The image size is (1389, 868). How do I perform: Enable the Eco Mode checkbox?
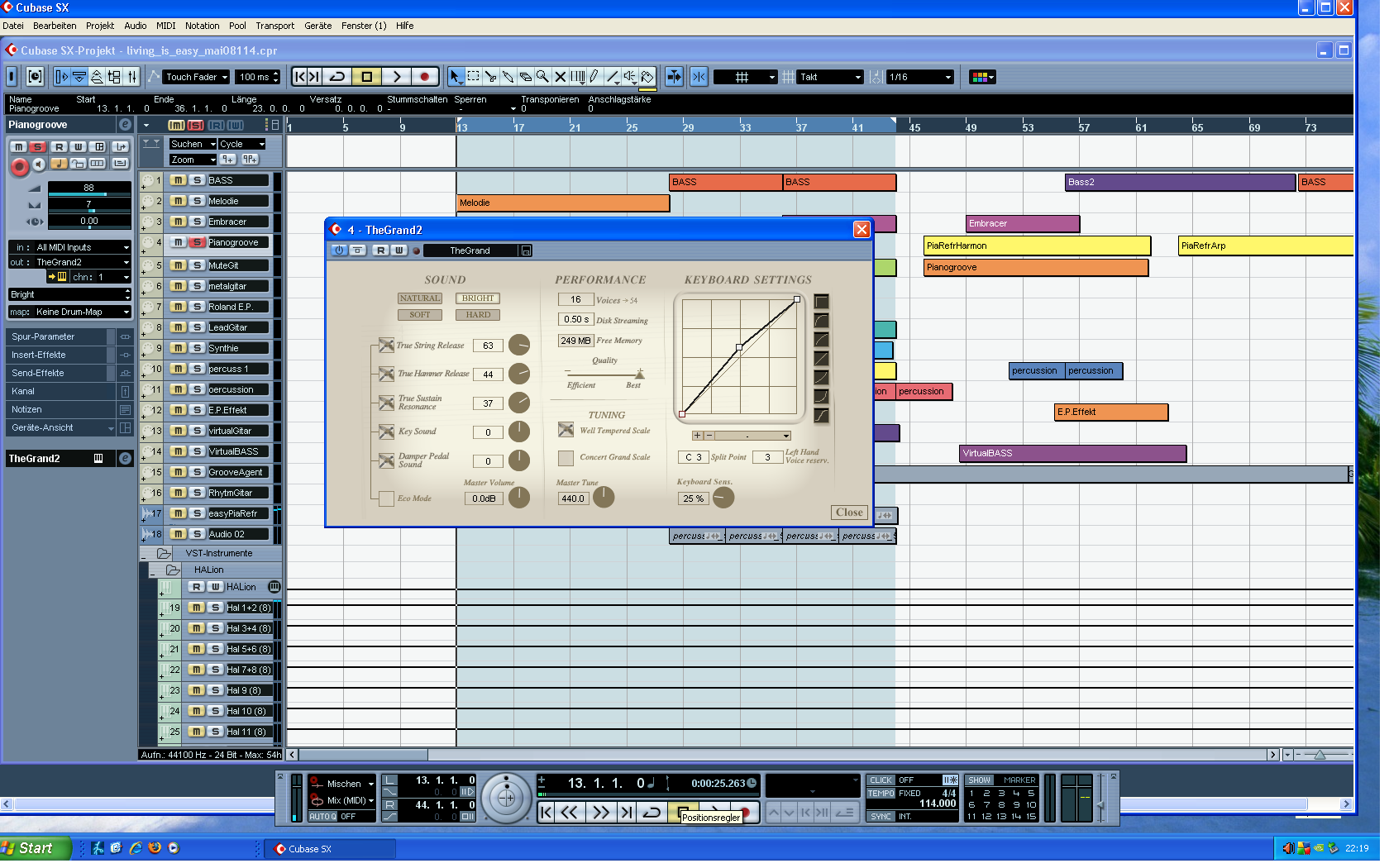click(x=386, y=498)
